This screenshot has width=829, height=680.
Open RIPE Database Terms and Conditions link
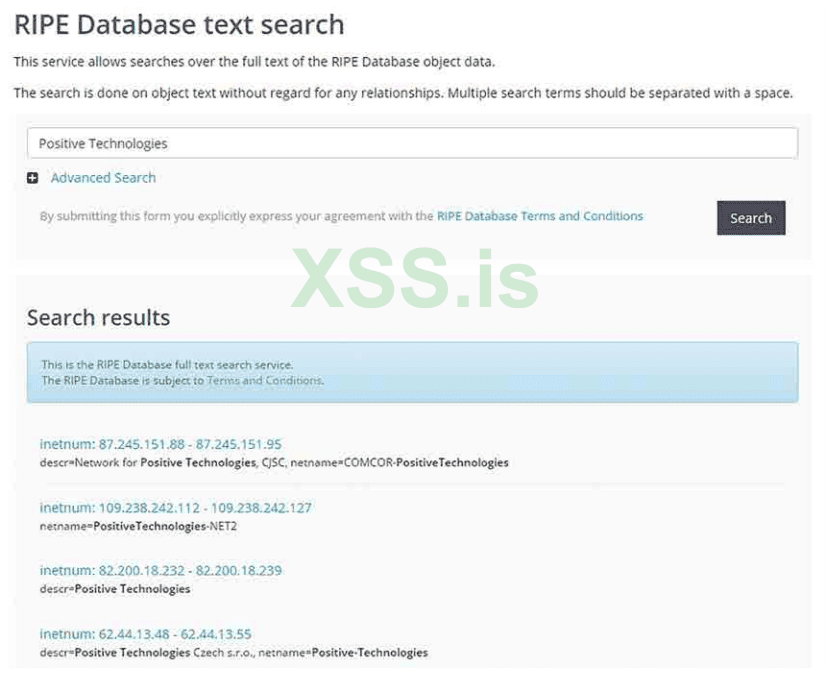pos(540,216)
